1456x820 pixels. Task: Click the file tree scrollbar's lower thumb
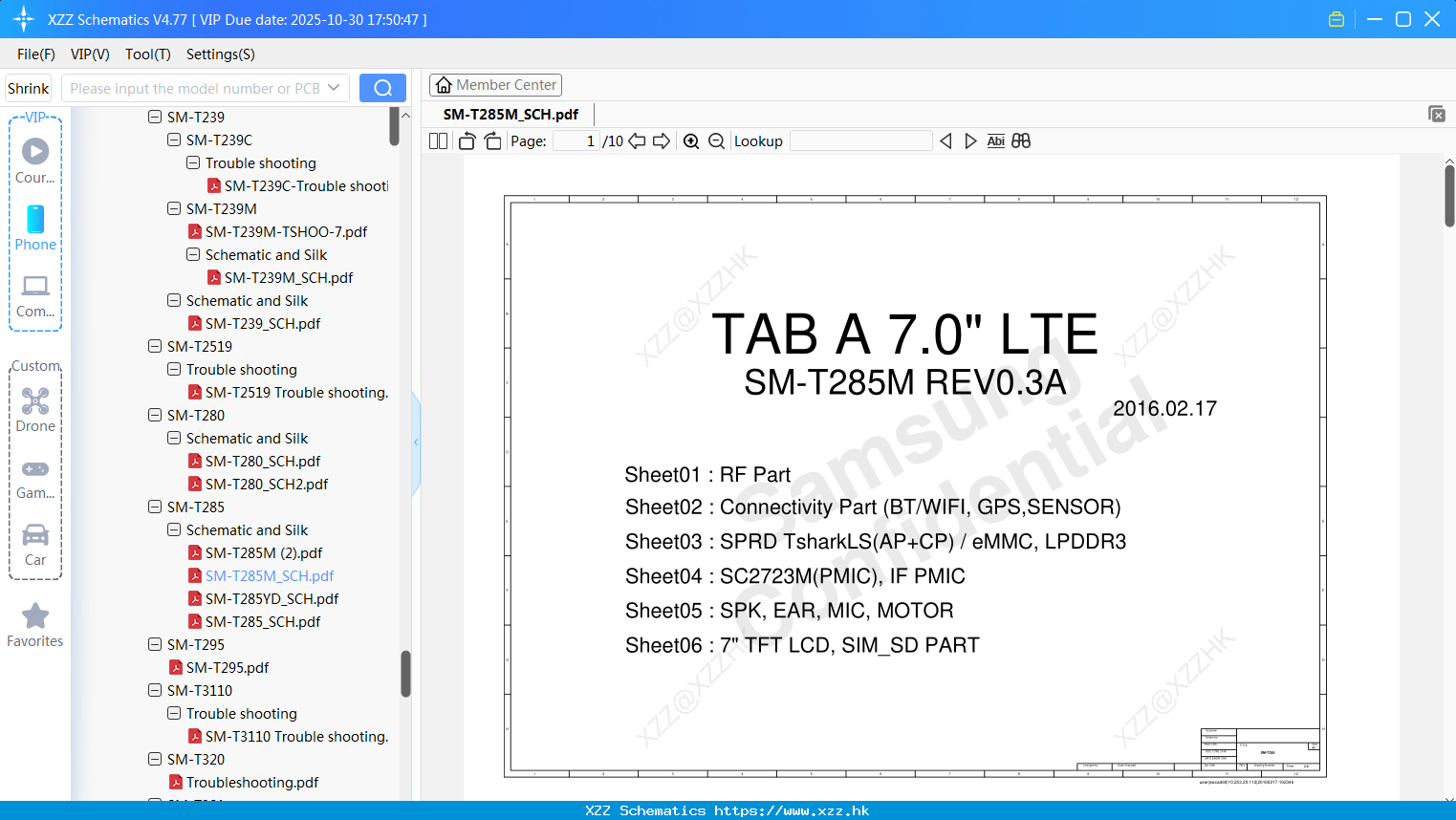pyautogui.click(x=405, y=675)
